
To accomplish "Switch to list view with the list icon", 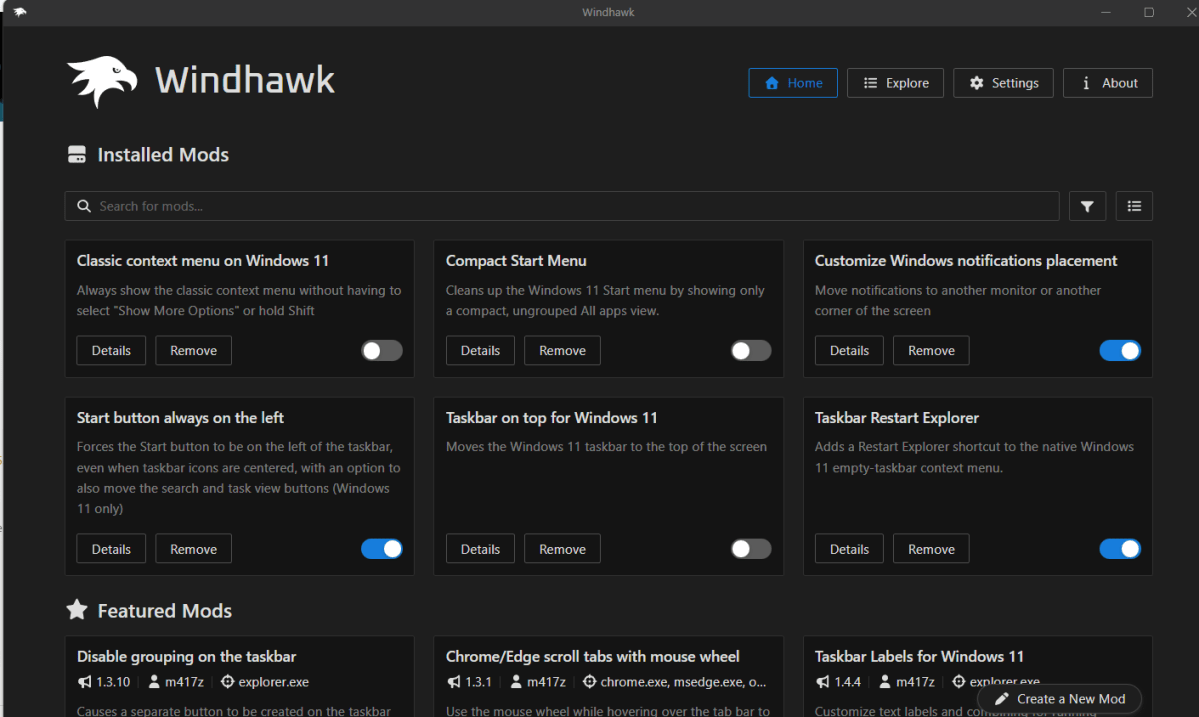I will coord(1134,206).
